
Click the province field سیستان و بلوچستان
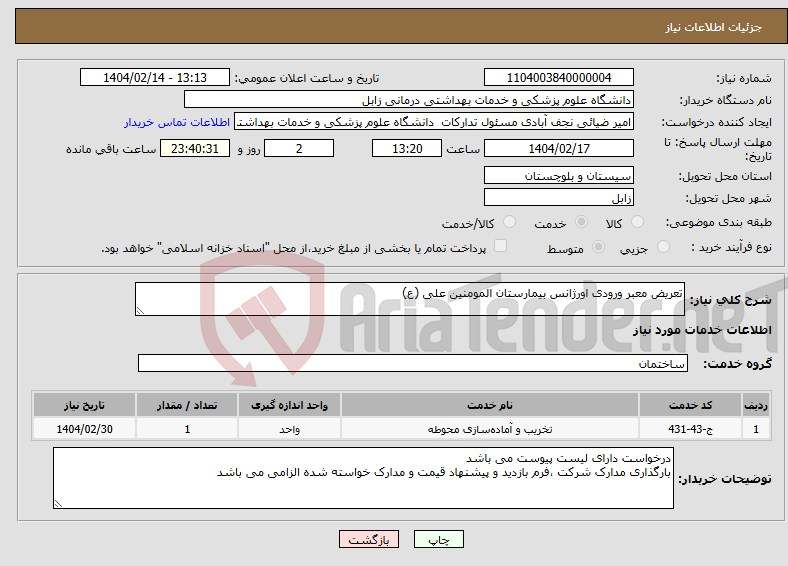(x=558, y=175)
